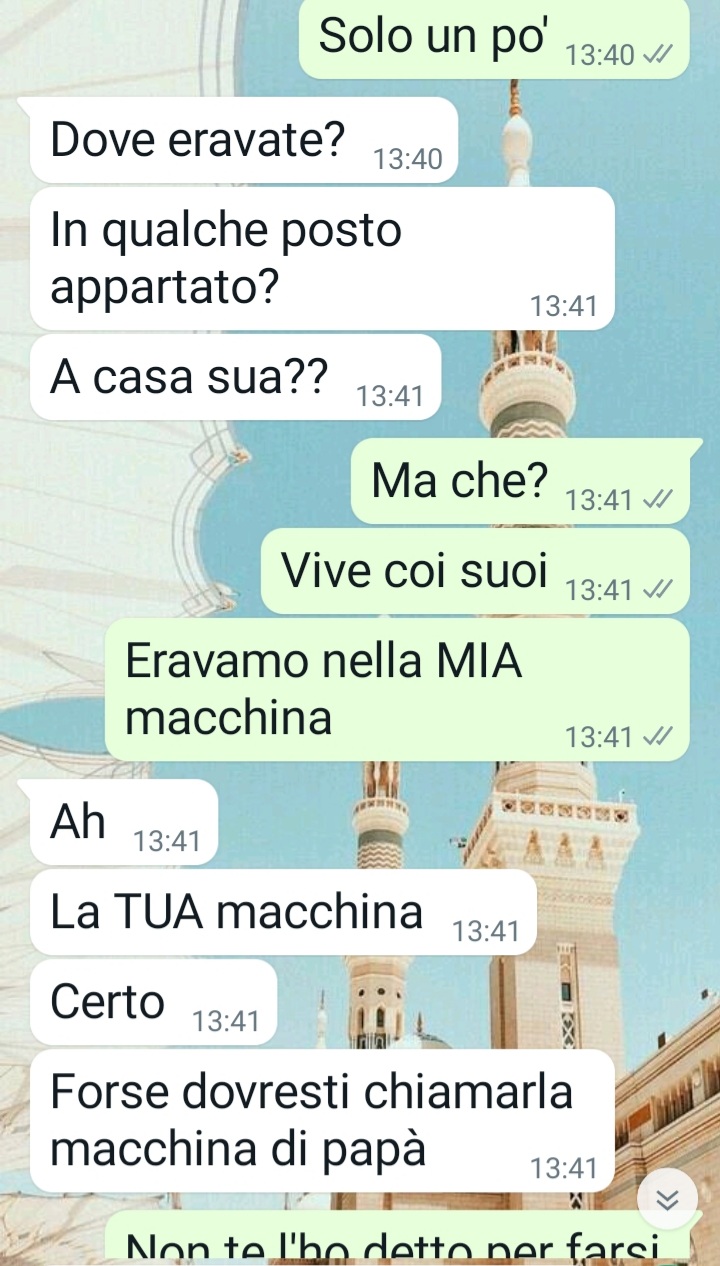The width and height of the screenshot is (720, 1266).
Task: Select the "In qualche posto appartato?" message
Action: 321,259
